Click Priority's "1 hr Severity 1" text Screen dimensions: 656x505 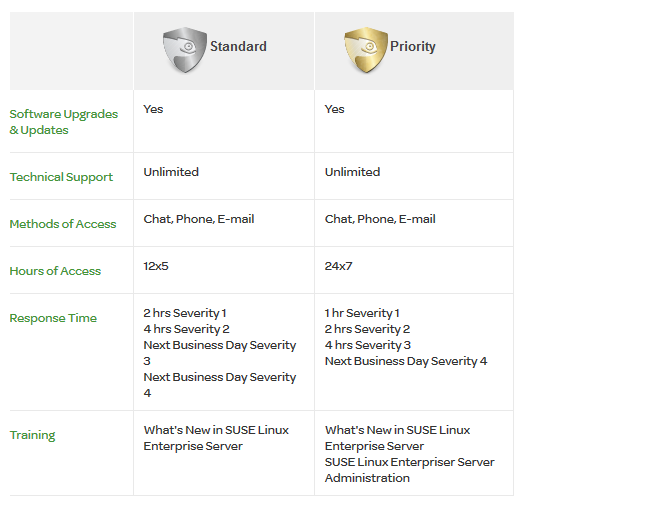click(362, 313)
